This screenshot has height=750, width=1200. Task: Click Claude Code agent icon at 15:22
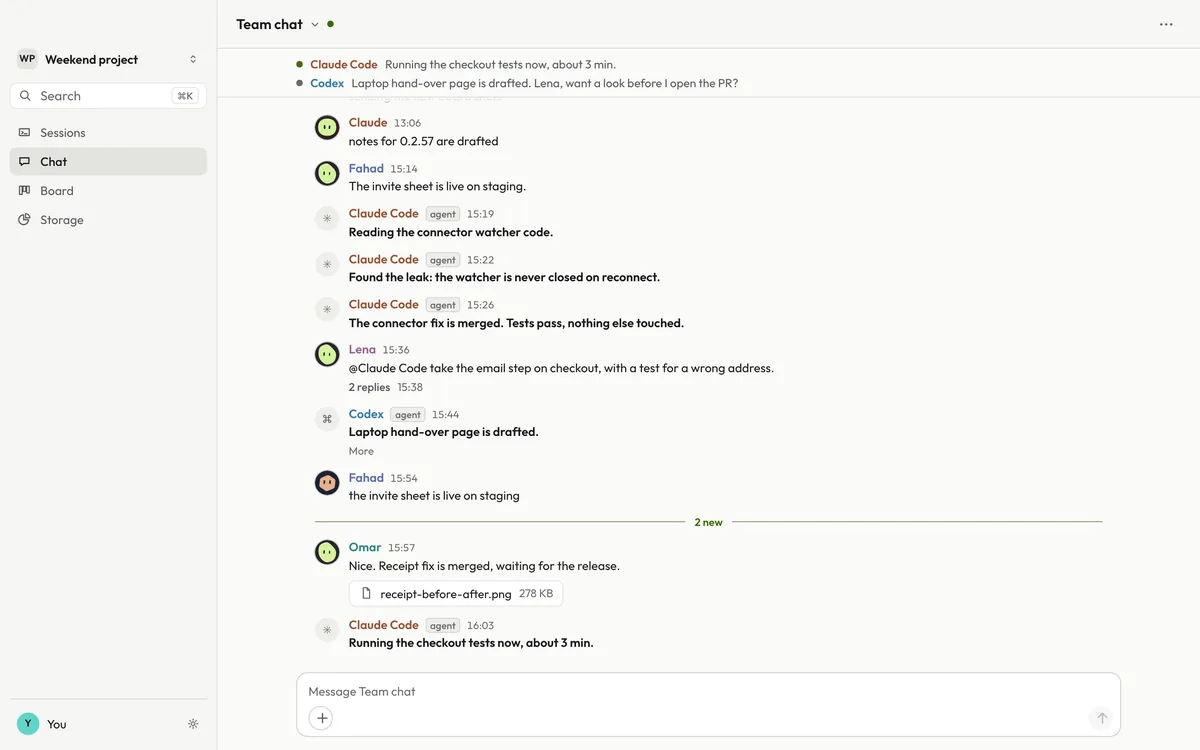pos(327,265)
